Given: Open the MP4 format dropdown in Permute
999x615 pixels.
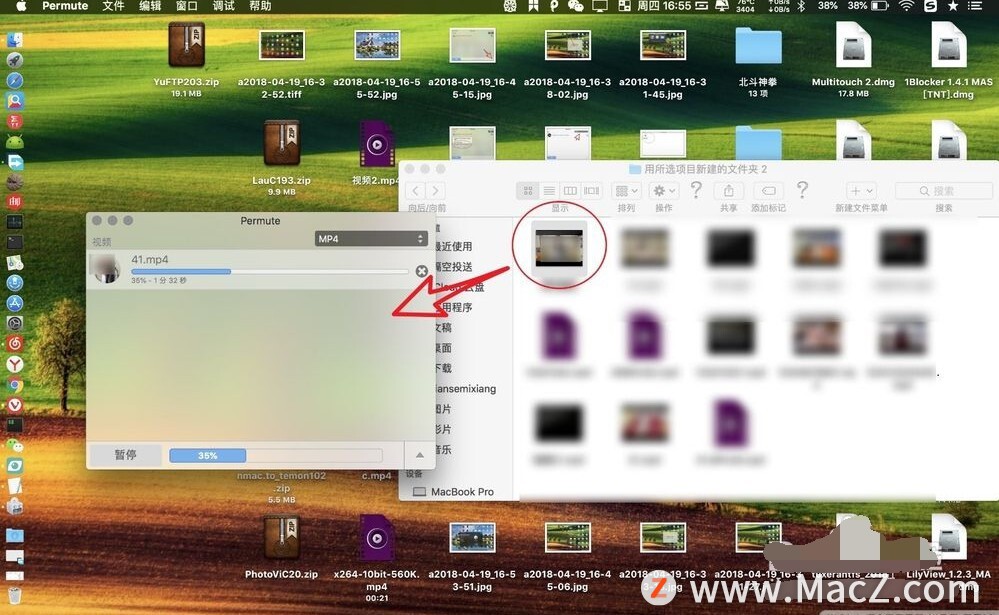Looking at the screenshot, I should (371, 238).
